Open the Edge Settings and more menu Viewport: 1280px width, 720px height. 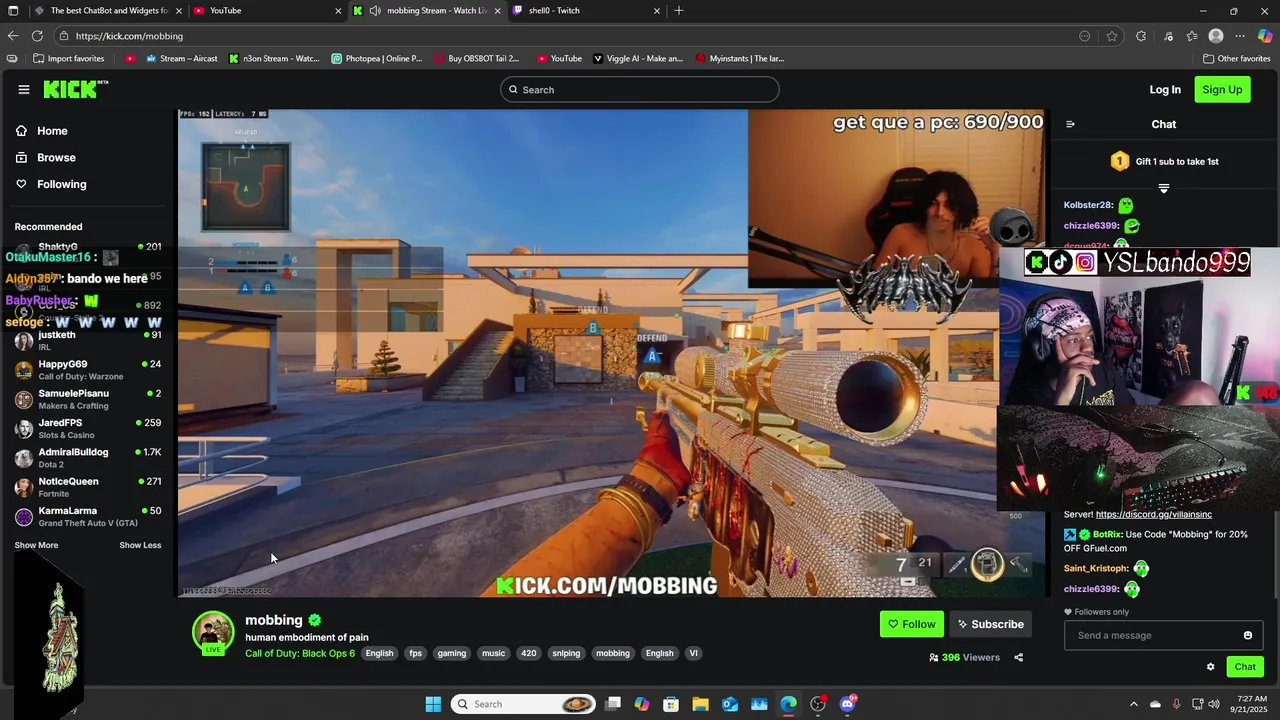1241,36
